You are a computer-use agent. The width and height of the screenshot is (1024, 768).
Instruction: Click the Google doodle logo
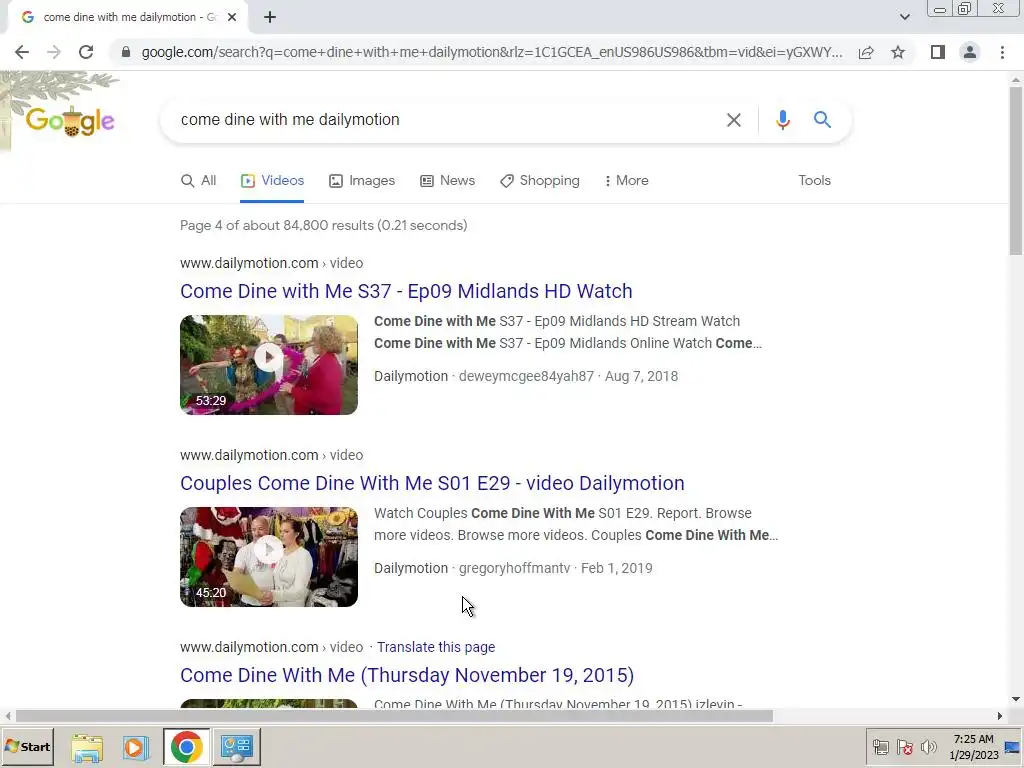[70, 121]
